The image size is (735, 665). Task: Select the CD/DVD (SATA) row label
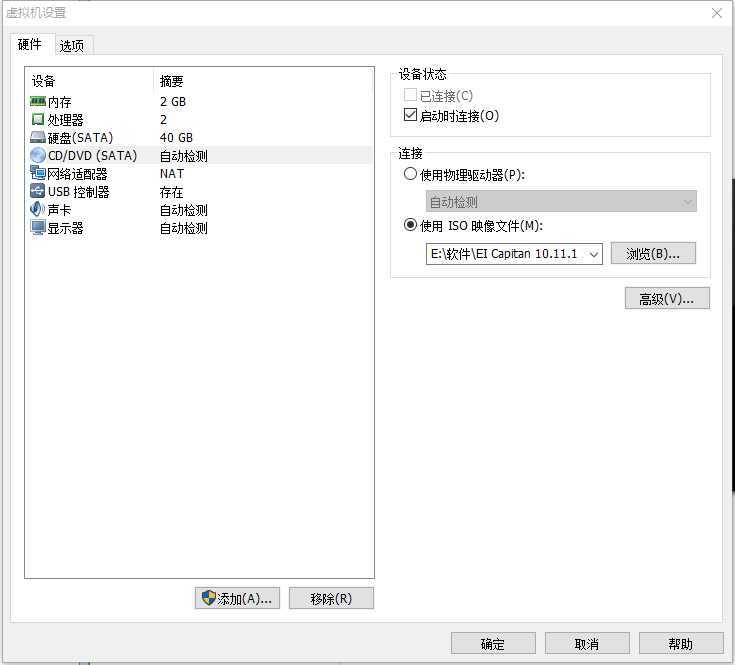92,156
